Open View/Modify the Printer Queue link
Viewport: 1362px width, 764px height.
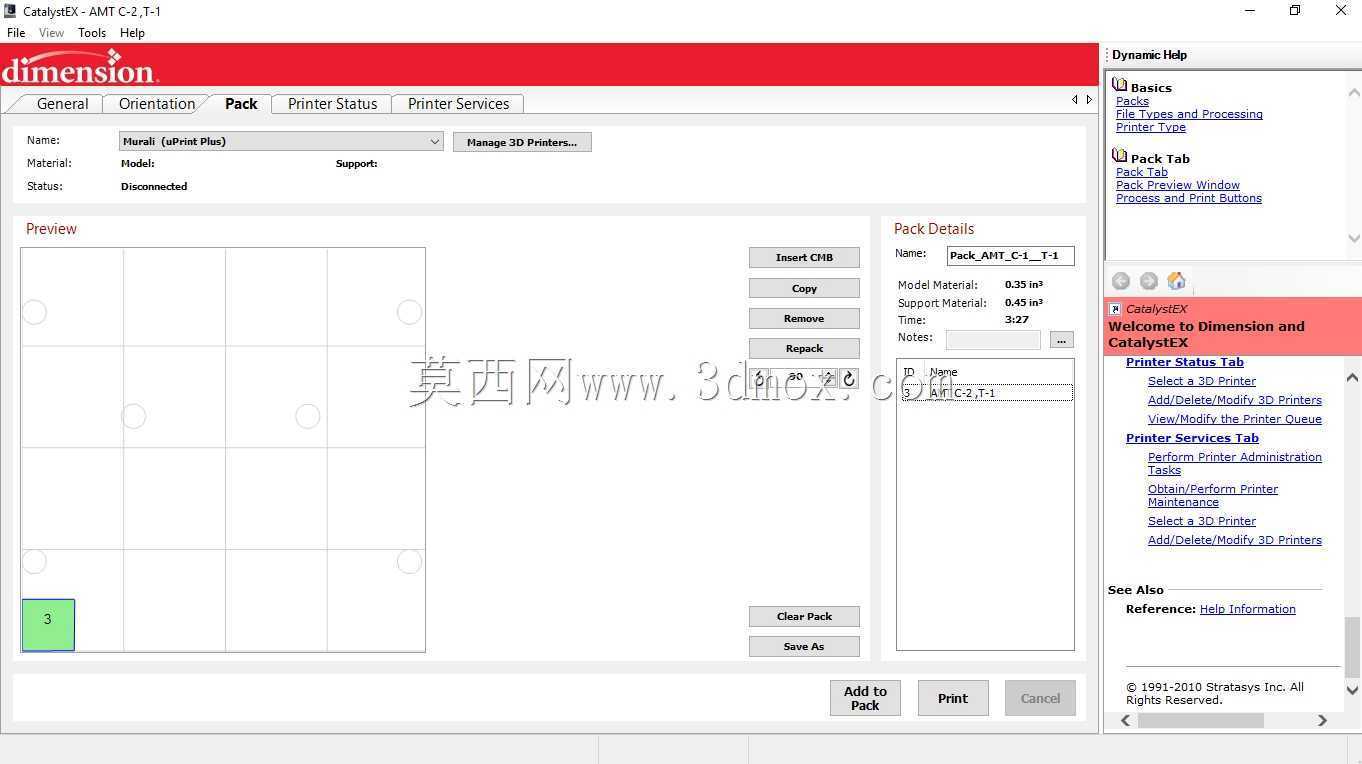click(x=1235, y=419)
